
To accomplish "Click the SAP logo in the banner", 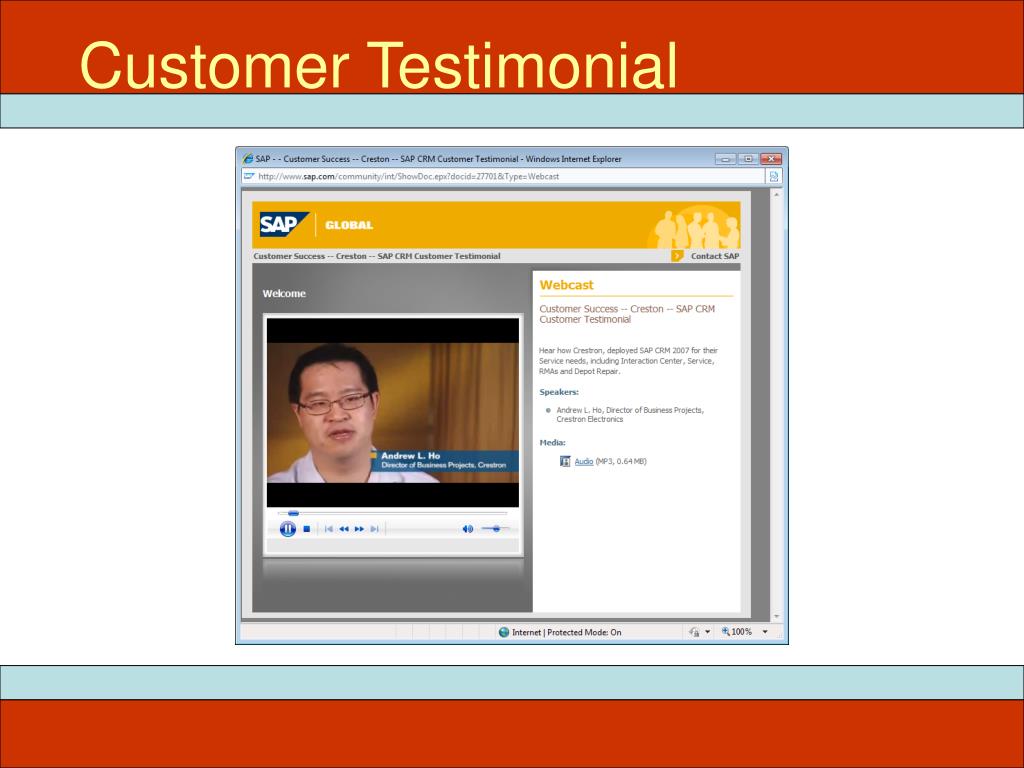I will [284, 225].
